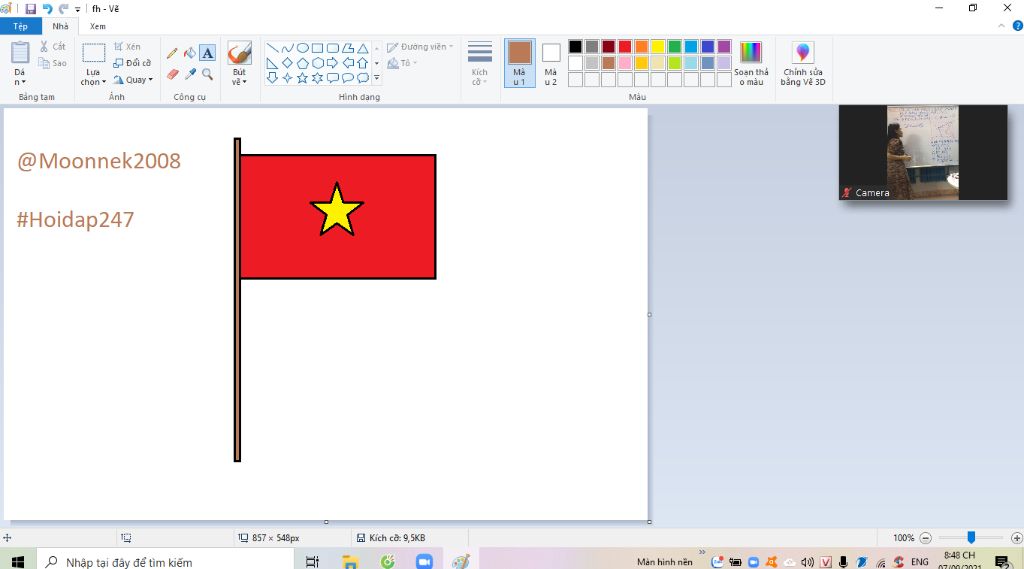Choose the pentagon shape

[x=302, y=63]
